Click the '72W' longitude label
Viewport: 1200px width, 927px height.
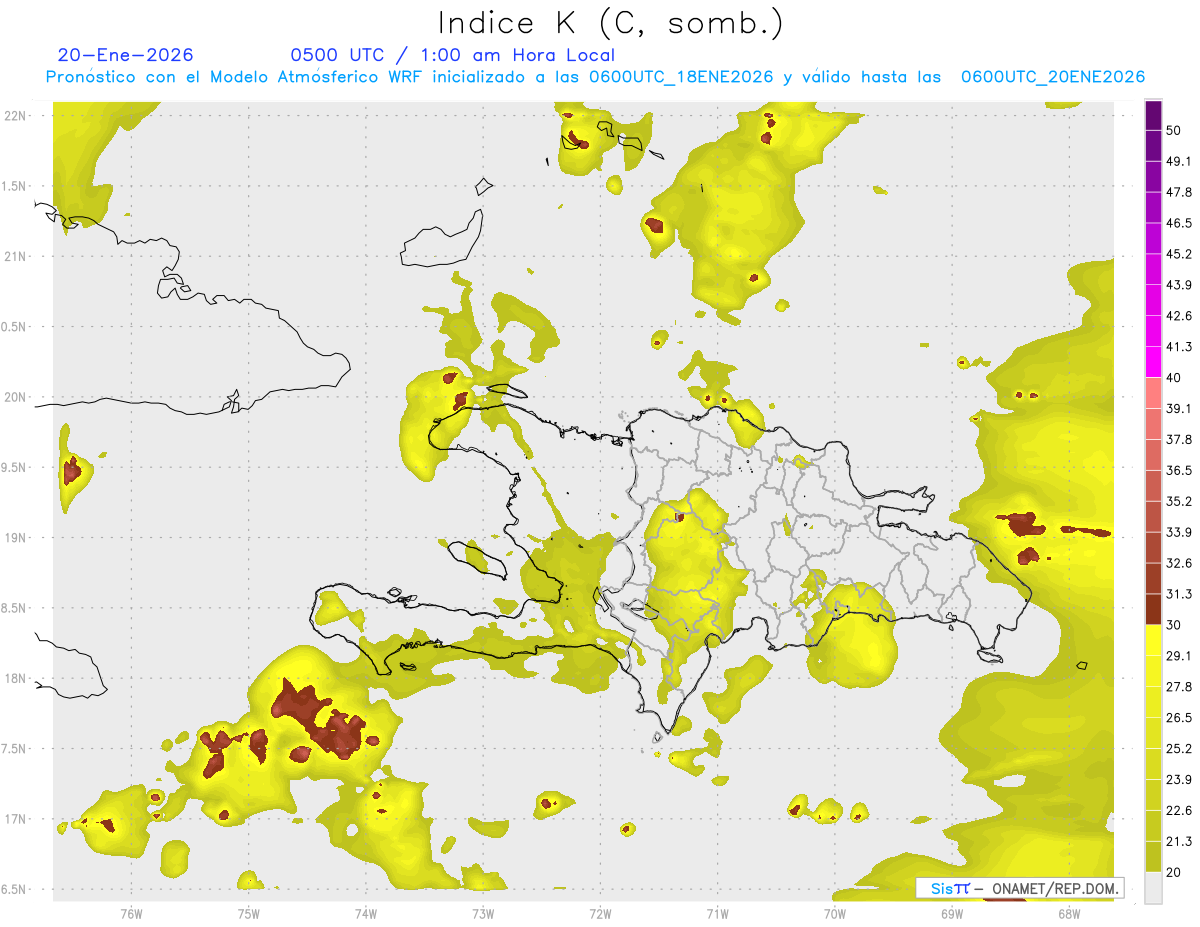(600, 913)
